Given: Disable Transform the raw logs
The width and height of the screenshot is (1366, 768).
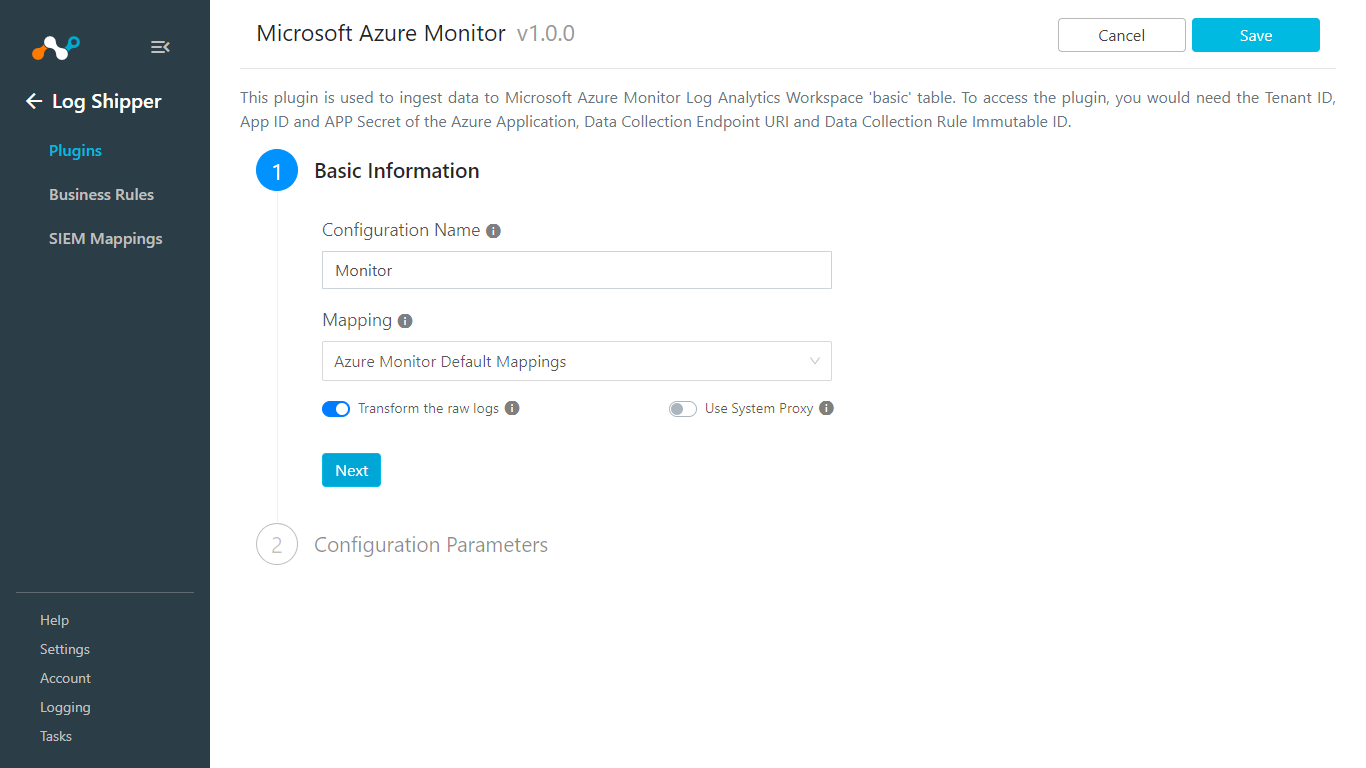Looking at the screenshot, I should click(x=336, y=409).
